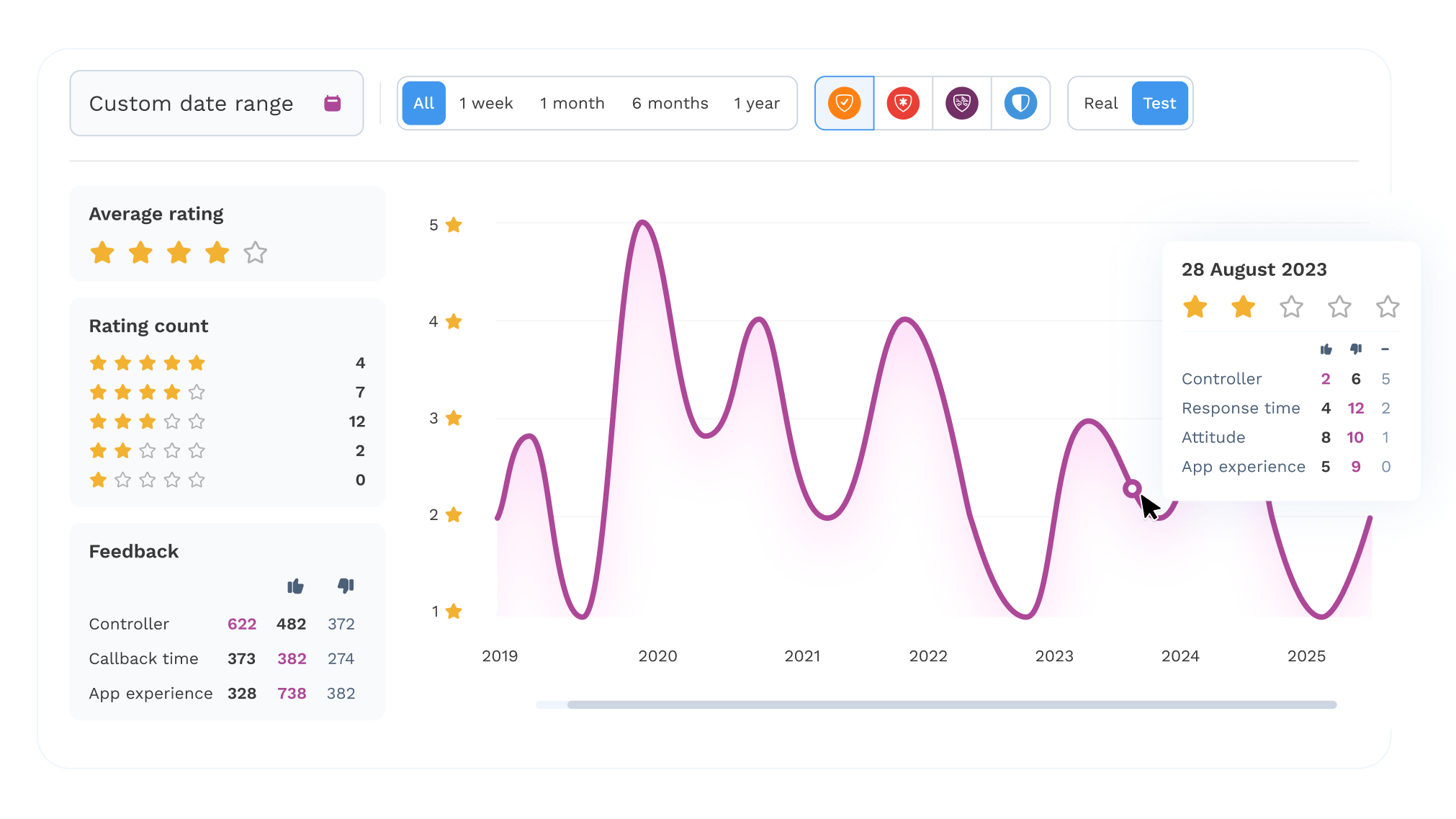Click thumbs down icon in tooltip card
The width and height of the screenshot is (1456, 819).
(x=1356, y=349)
